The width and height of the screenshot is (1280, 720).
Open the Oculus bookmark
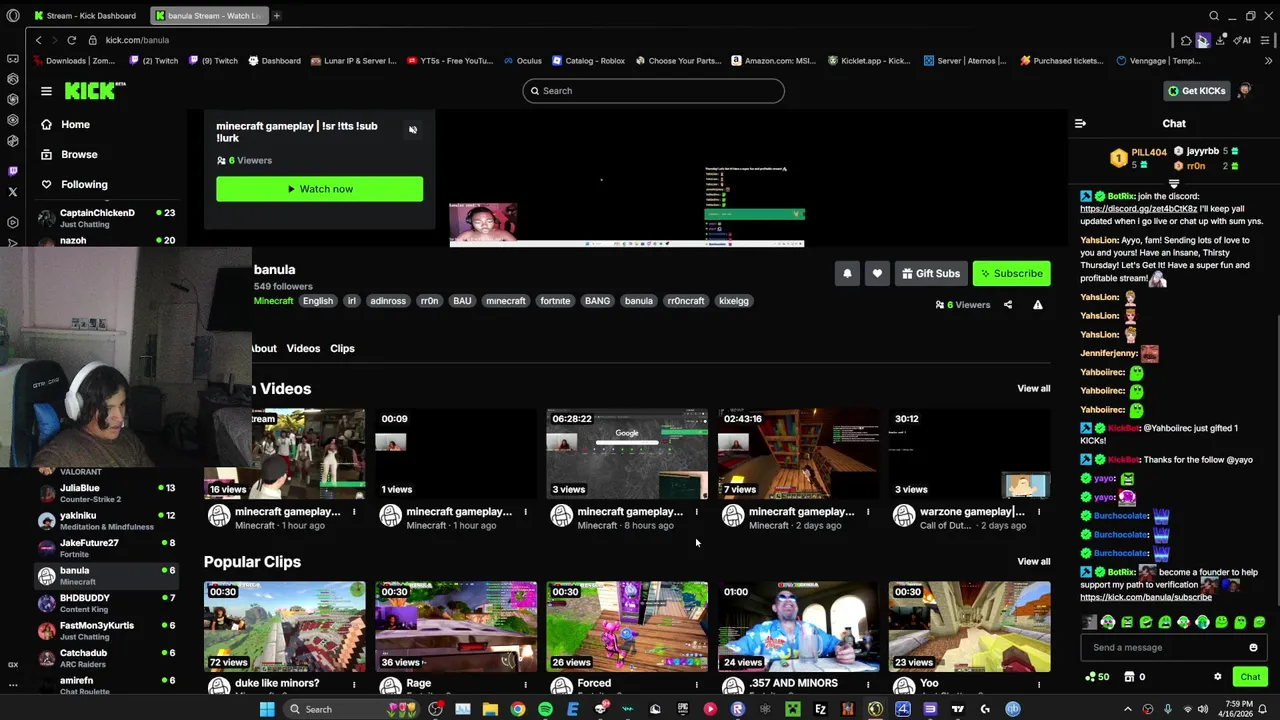(522, 61)
